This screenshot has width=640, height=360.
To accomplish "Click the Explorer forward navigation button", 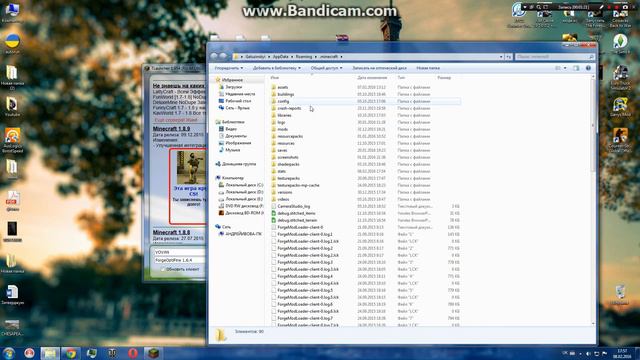I will (223, 56).
